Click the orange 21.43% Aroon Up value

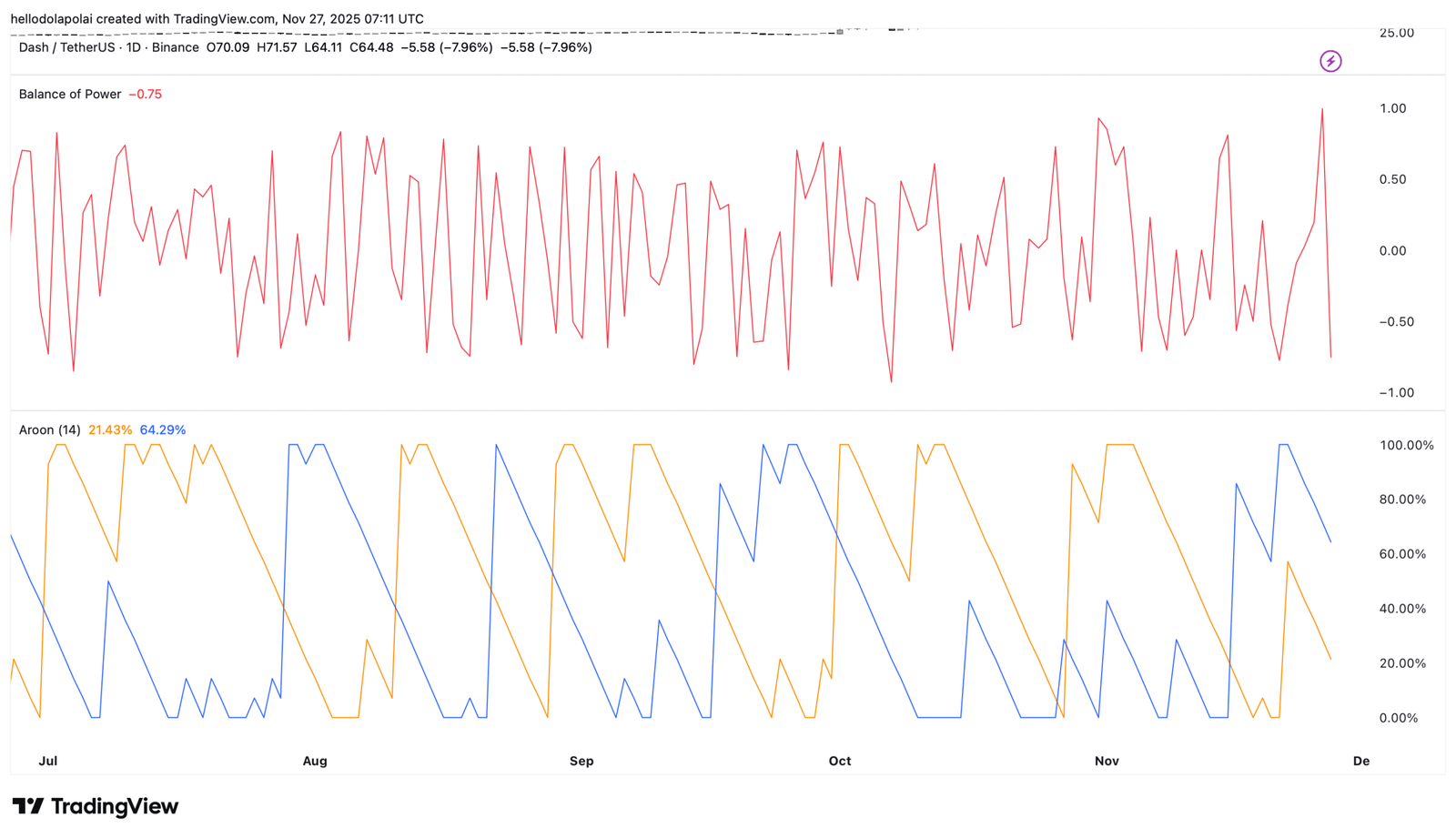(110, 430)
